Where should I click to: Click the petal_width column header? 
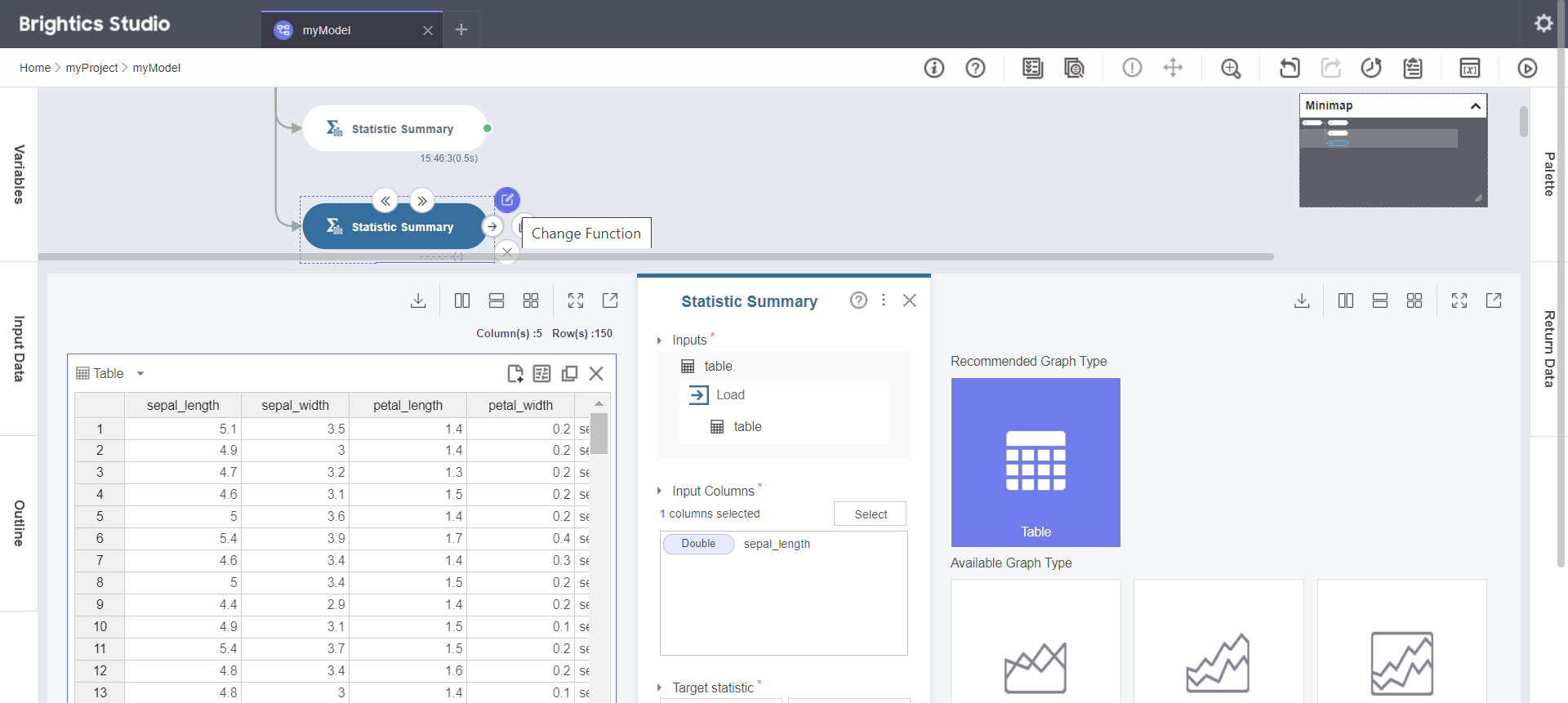520,405
